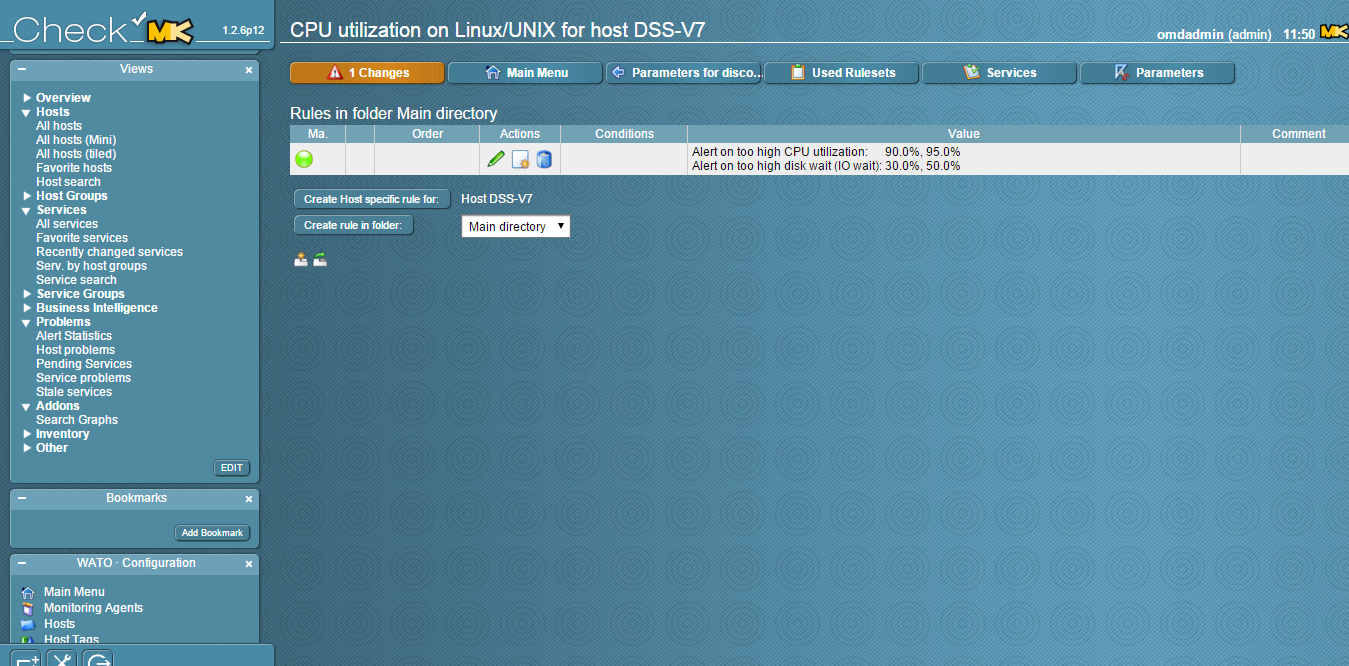Collapse the Services tree node
Image resolution: width=1349 pixels, height=666 pixels.
[x=27, y=210]
